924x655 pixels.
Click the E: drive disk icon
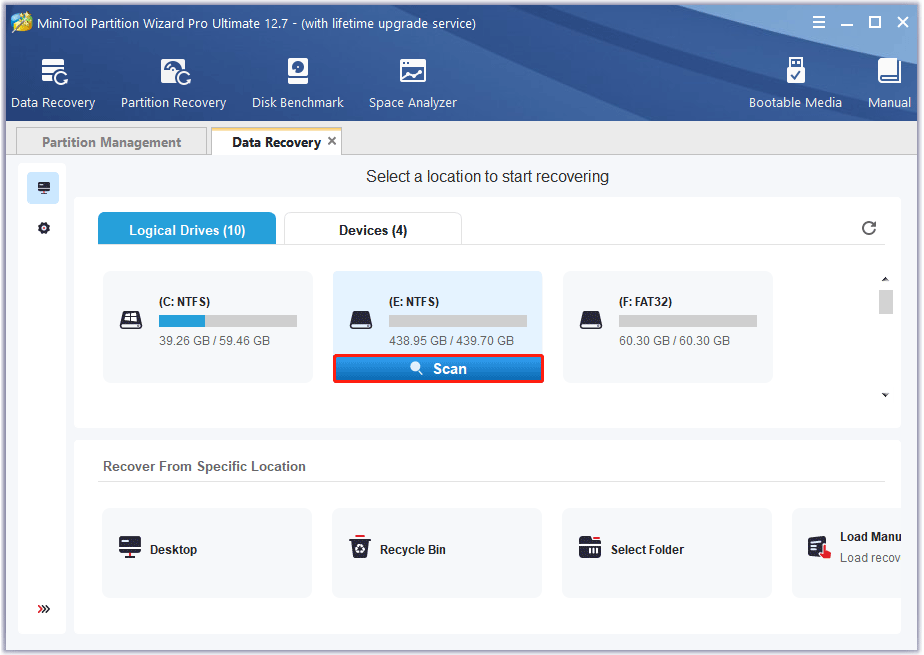[361, 320]
